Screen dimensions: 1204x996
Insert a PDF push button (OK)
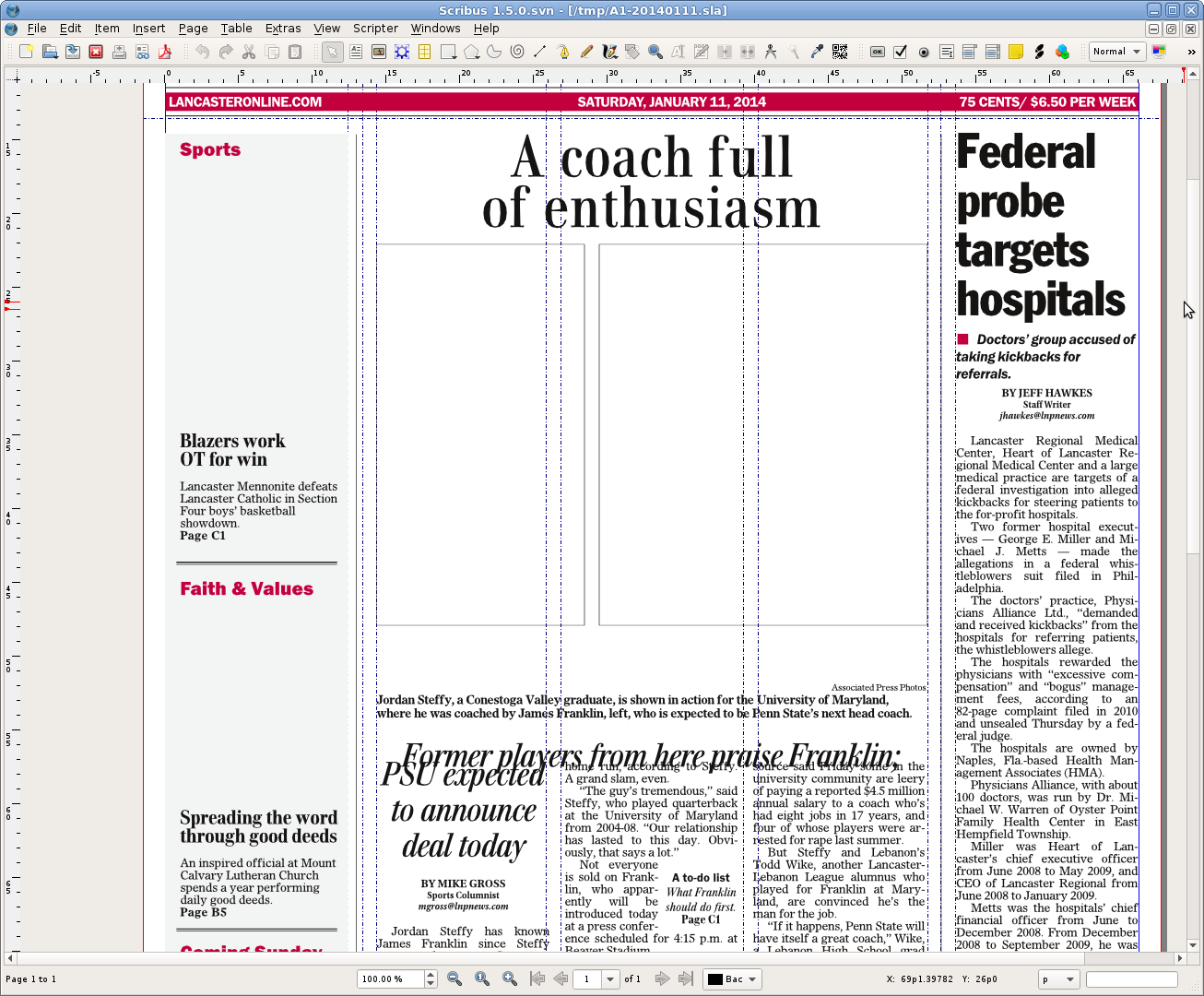pyautogui.click(x=878, y=53)
